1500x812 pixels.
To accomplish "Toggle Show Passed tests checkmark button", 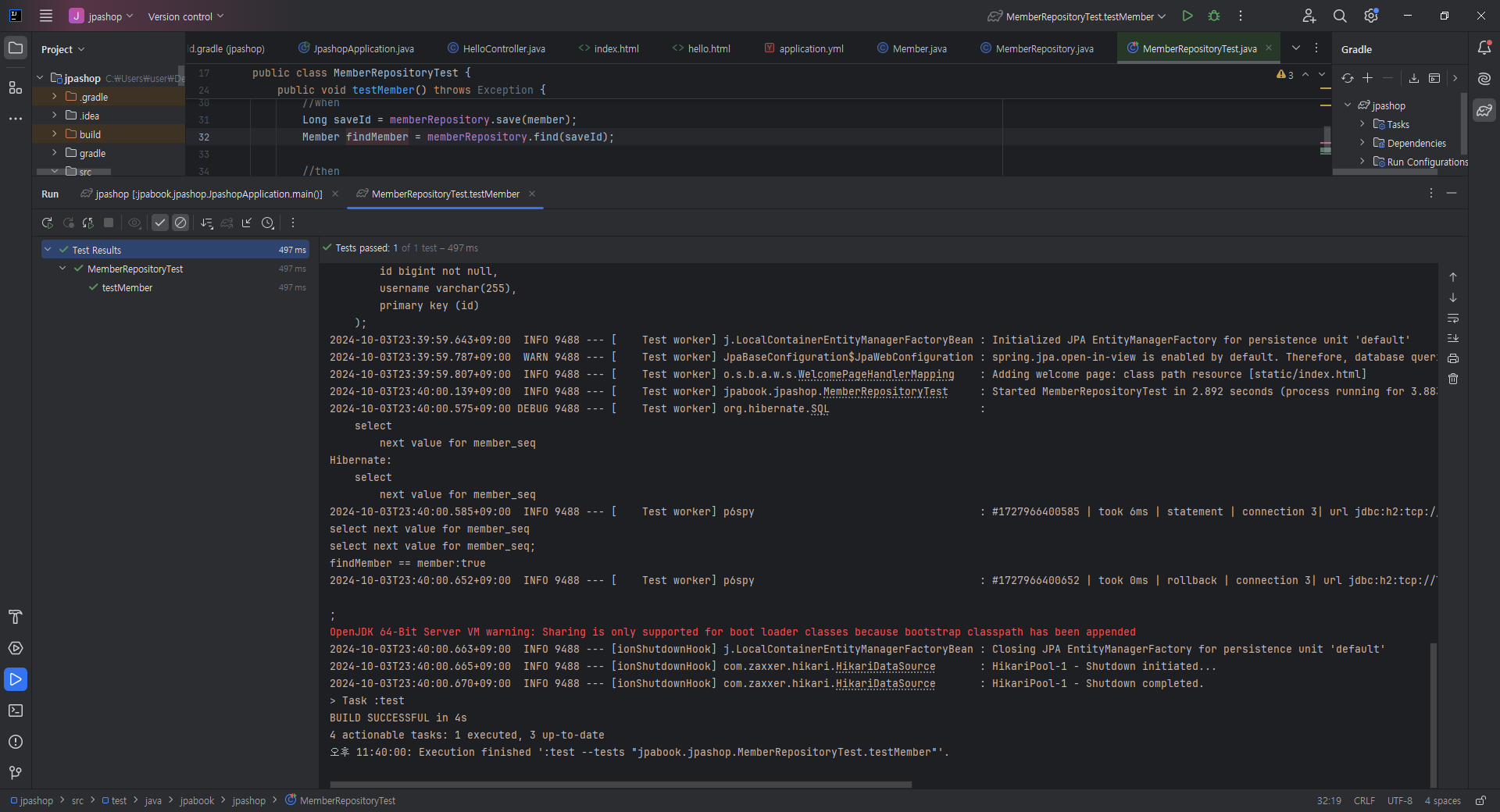I will coord(160,223).
